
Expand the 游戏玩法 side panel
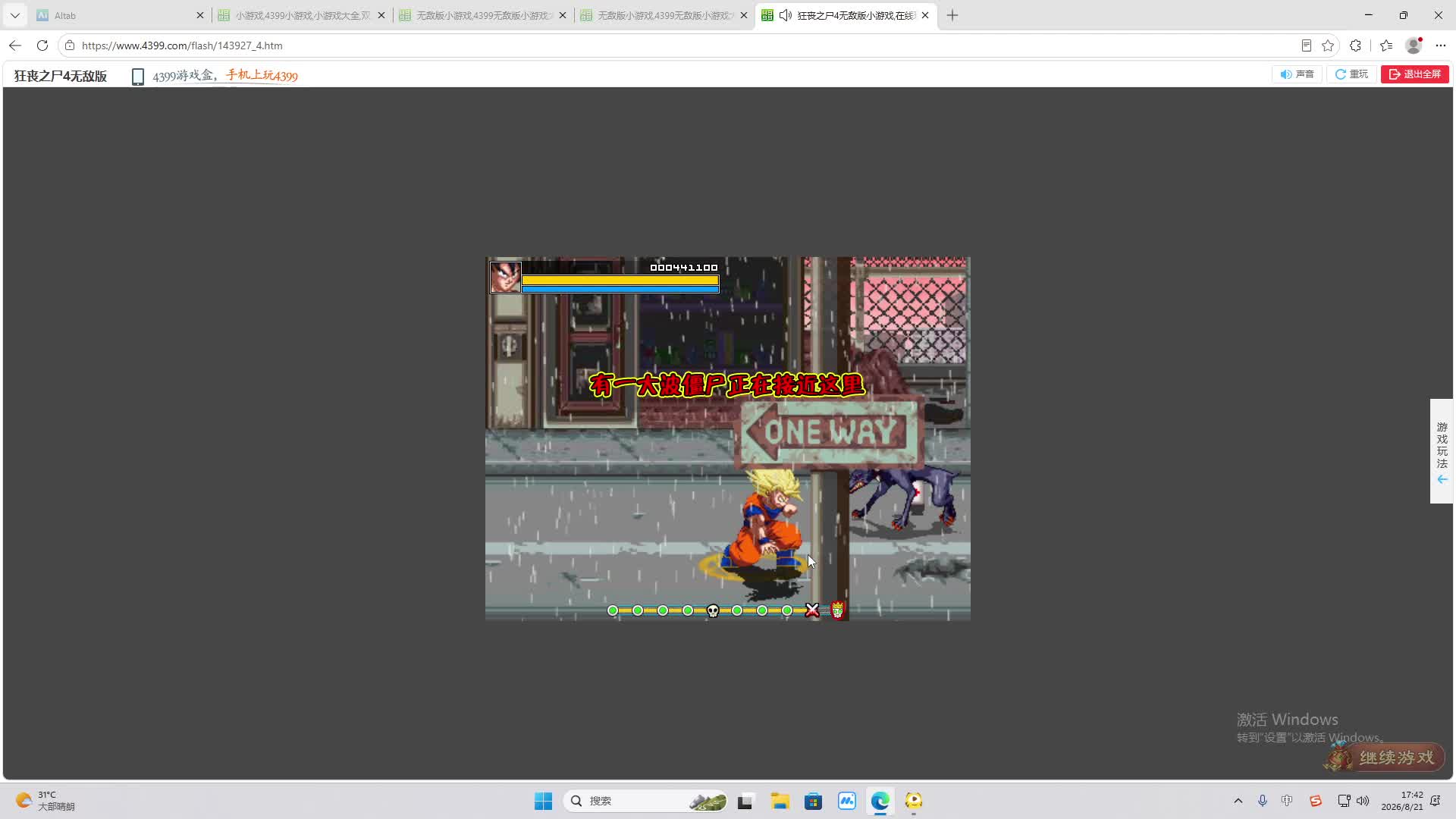pos(1442,451)
